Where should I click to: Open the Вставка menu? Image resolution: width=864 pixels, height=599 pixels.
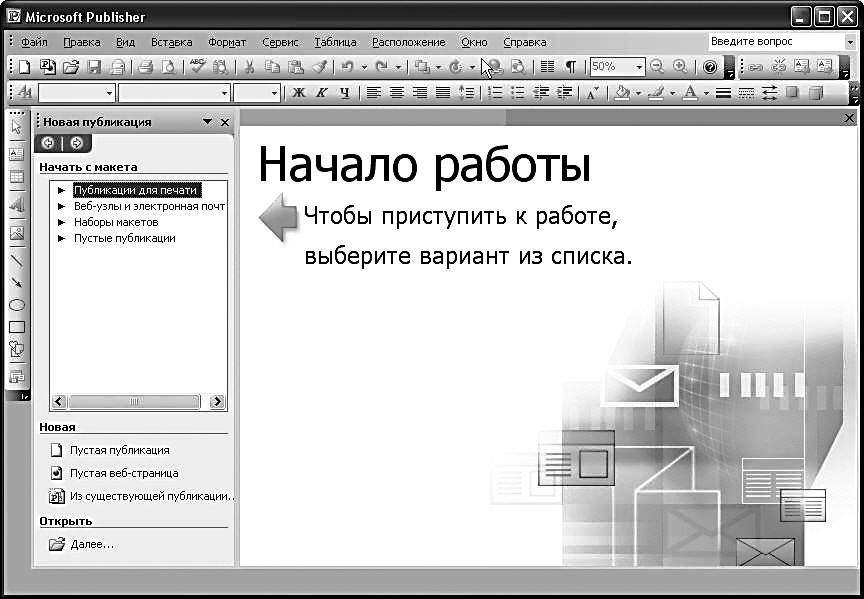171,42
